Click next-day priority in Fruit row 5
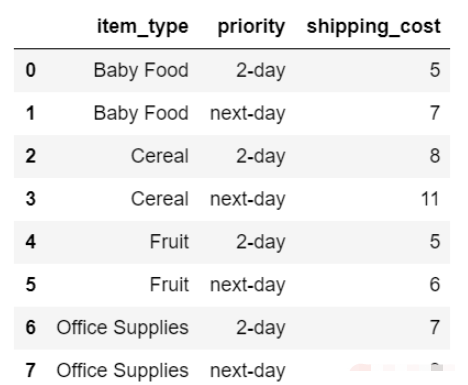 pyautogui.click(x=248, y=285)
